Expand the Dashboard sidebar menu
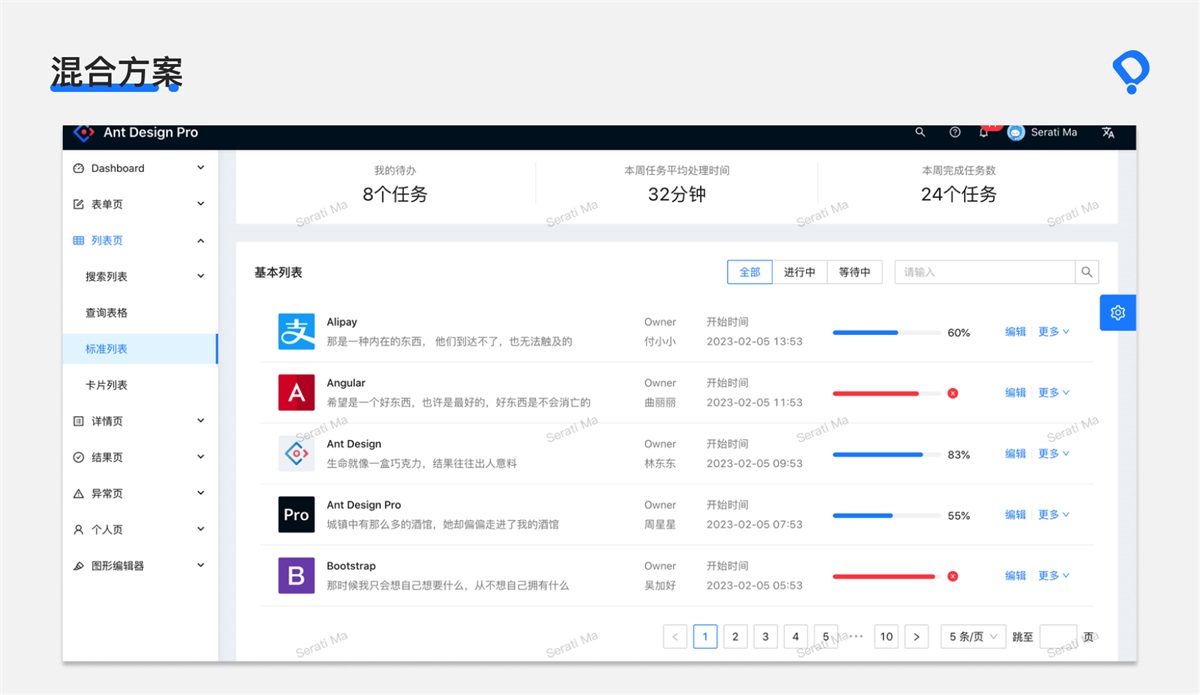1200x695 pixels. [139, 168]
